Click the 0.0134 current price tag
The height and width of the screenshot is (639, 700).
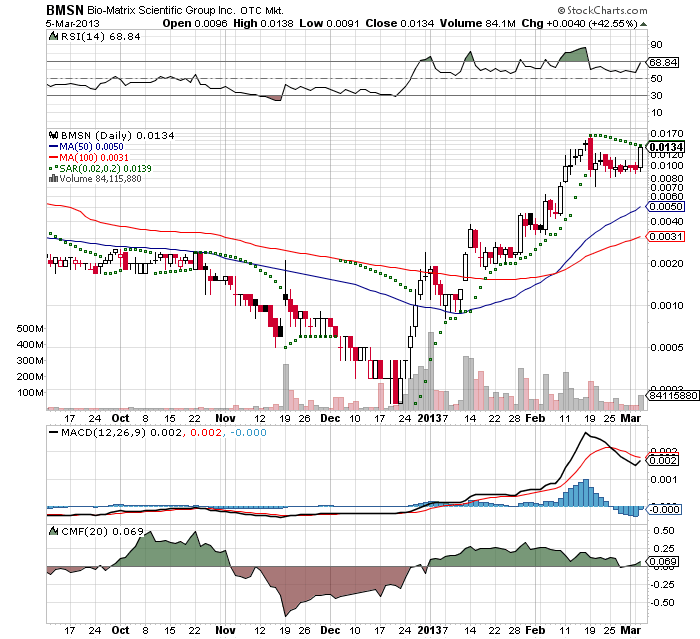[x=665, y=145]
